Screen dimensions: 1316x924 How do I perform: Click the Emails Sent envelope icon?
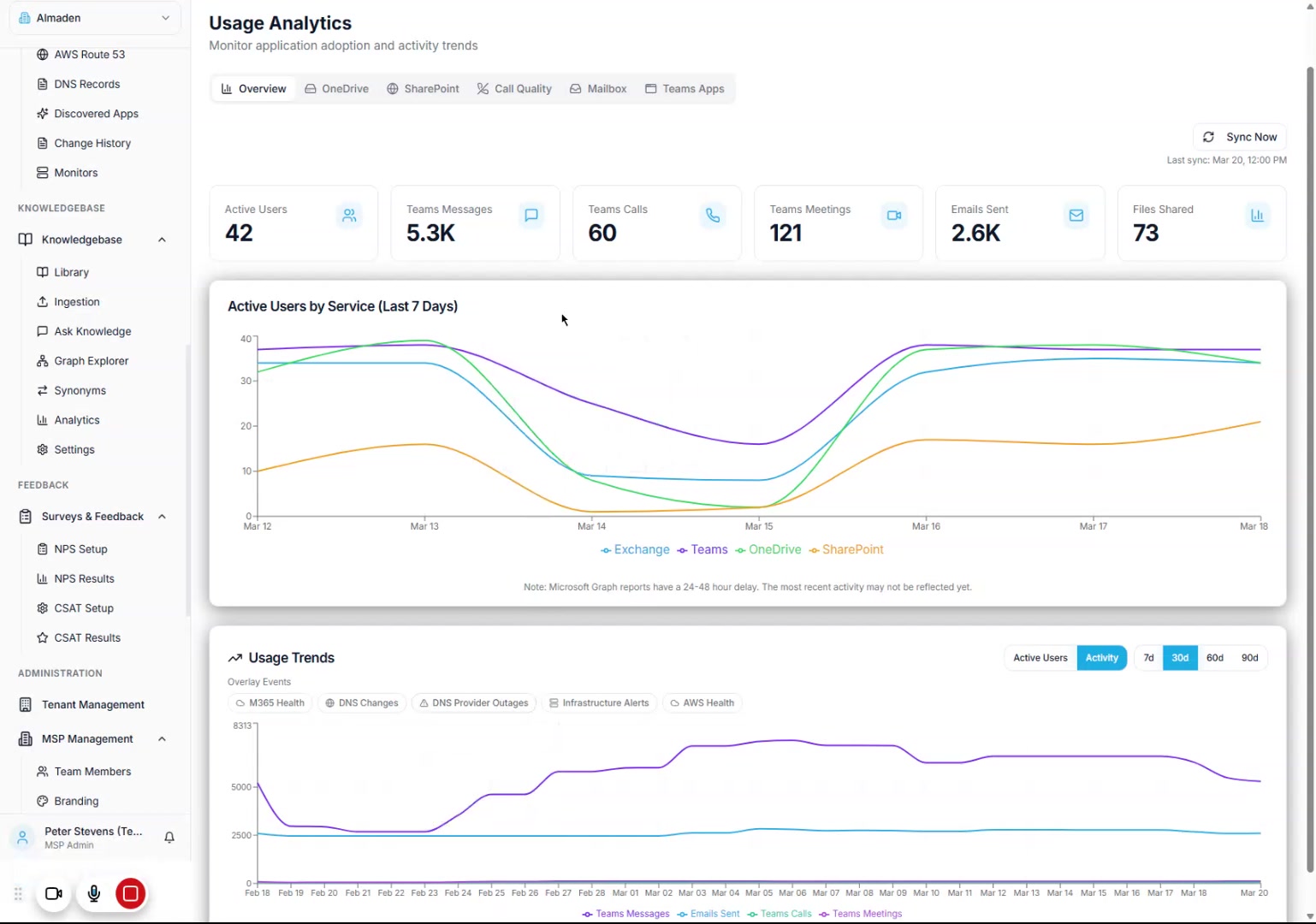point(1076,216)
